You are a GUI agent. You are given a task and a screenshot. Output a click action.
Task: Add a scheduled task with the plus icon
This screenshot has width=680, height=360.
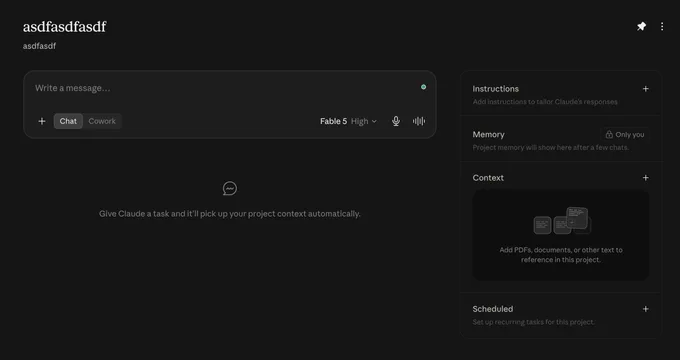(x=645, y=309)
